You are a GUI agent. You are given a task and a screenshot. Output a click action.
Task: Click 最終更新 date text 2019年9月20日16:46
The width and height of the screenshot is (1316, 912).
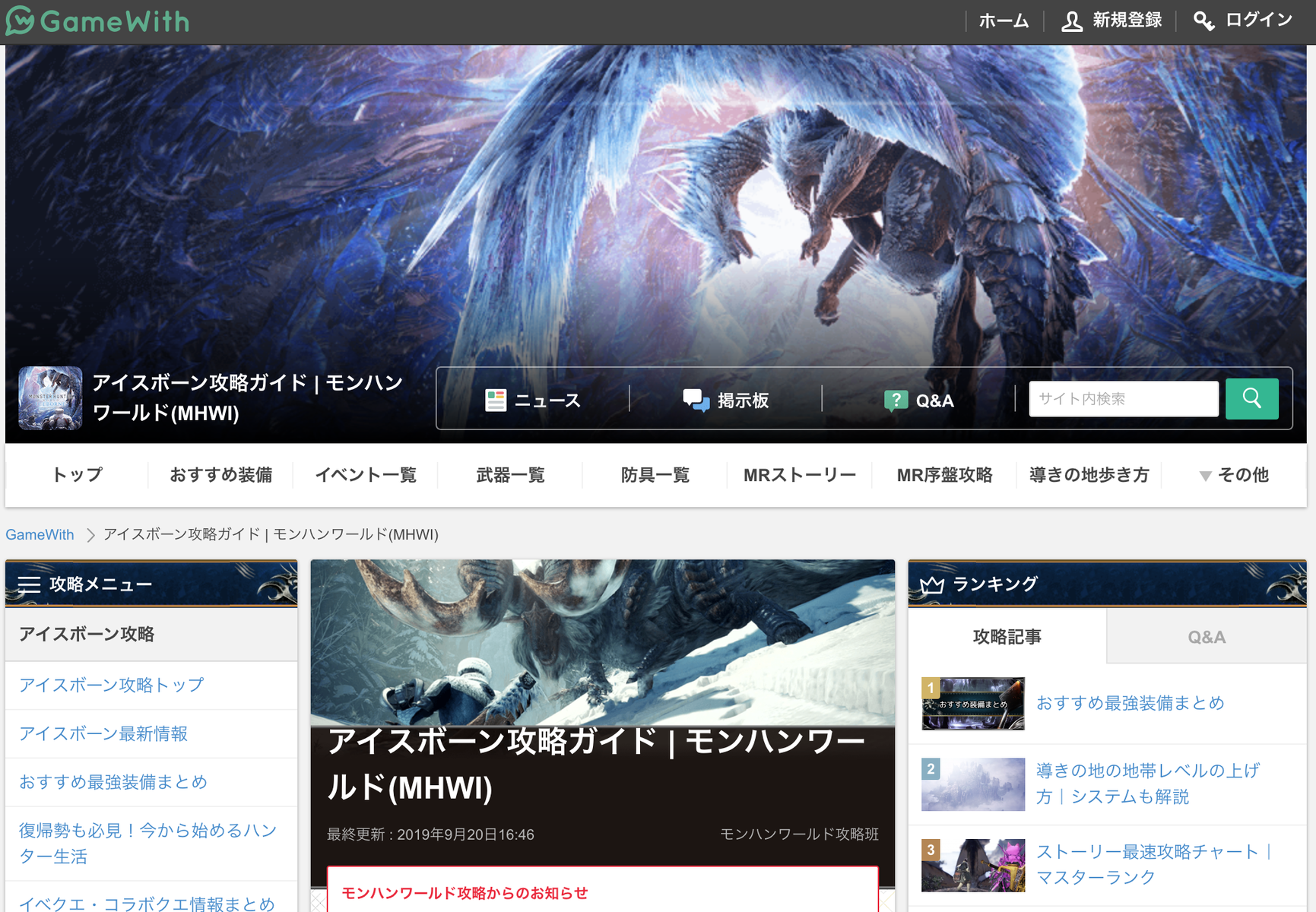430,834
